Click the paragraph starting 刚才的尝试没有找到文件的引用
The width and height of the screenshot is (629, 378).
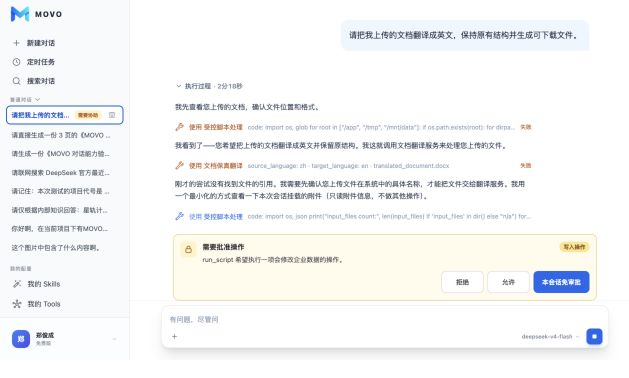coord(350,190)
